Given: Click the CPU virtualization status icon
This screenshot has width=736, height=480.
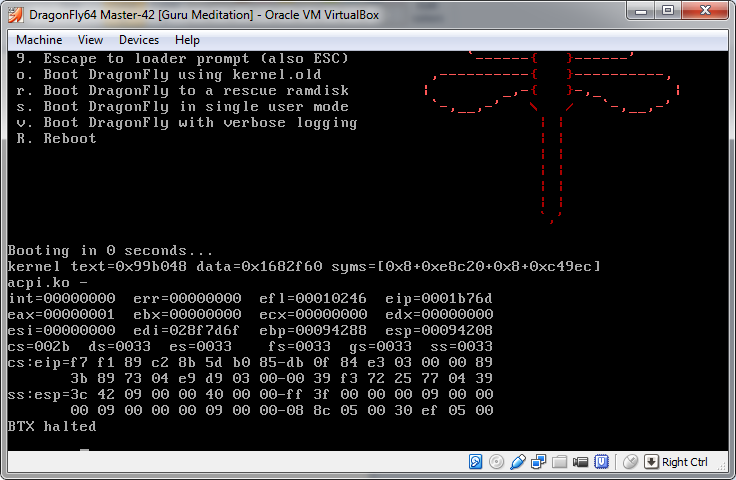Looking at the screenshot, I should pyautogui.click(x=602, y=461).
